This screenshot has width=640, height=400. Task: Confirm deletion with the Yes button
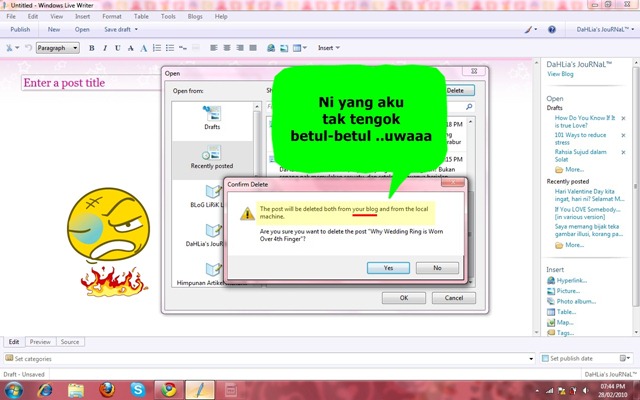click(388, 268)
